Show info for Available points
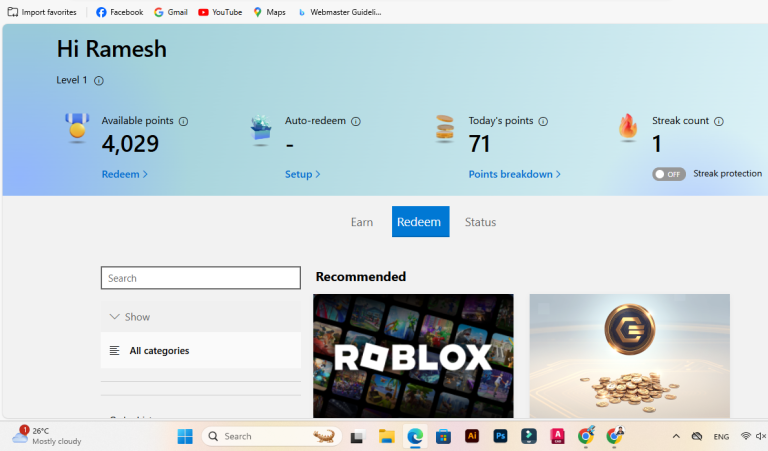The width and height of the screenshot is (768, 451). pos(183,121)
